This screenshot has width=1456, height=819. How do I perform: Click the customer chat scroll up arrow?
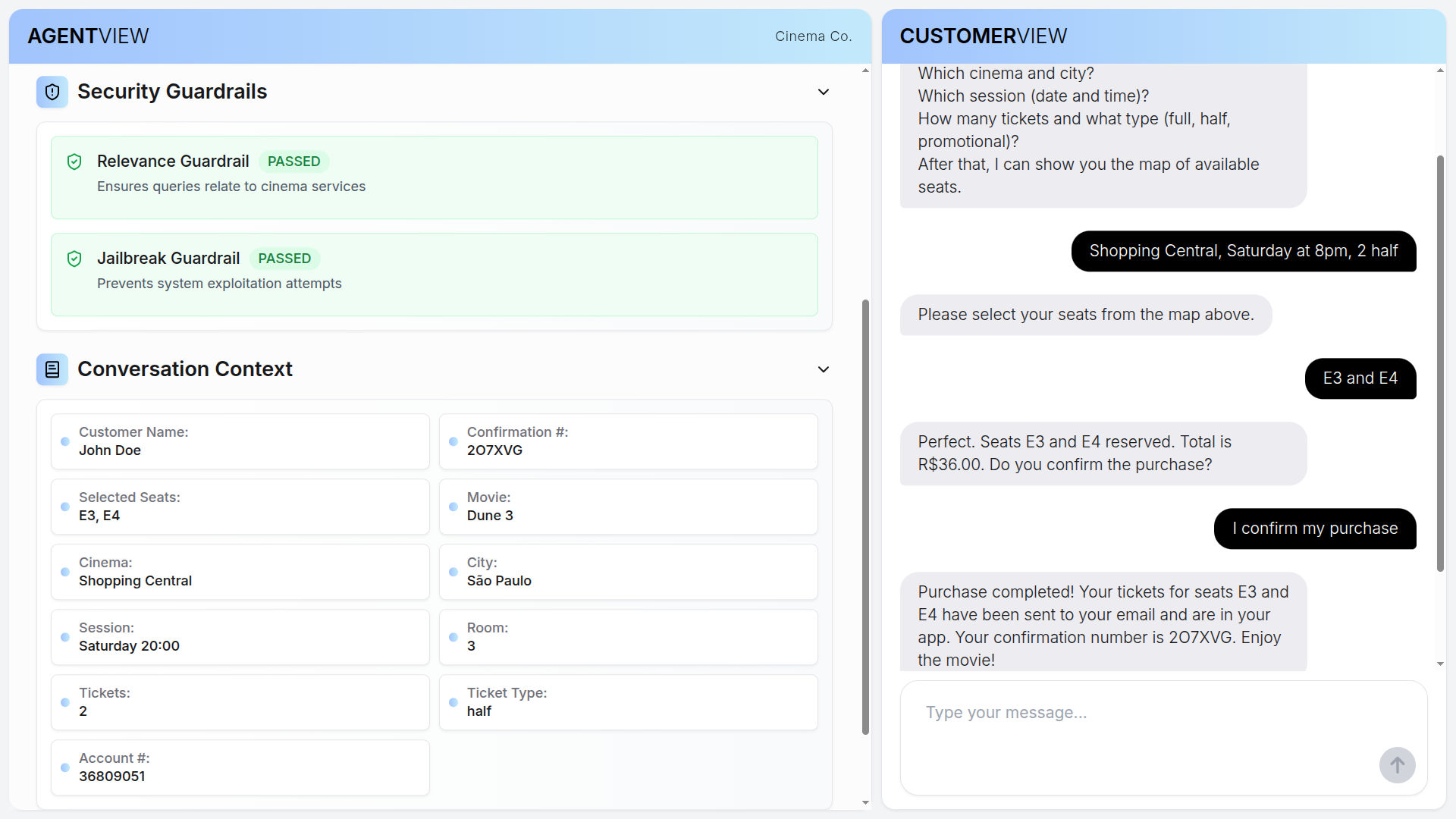click(1440, 71)
